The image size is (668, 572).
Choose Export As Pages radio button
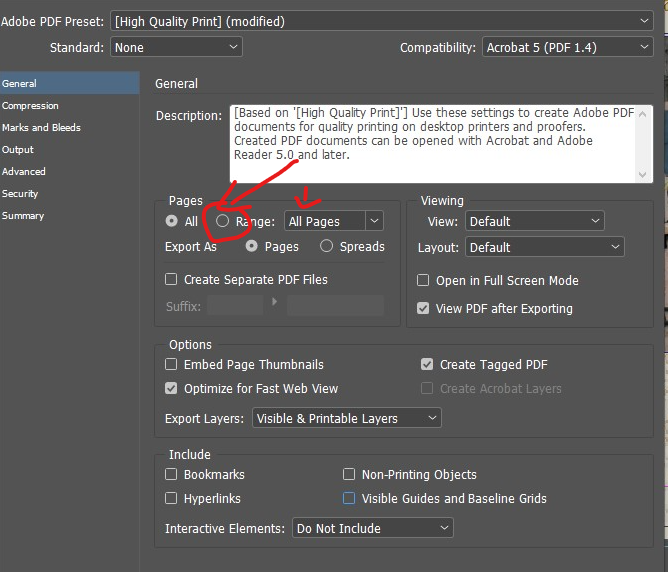tap(252, 246)
